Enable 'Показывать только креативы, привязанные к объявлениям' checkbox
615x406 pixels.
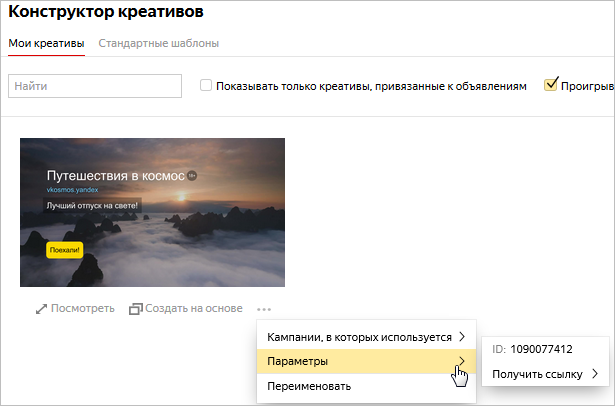(x=206, y=85)
